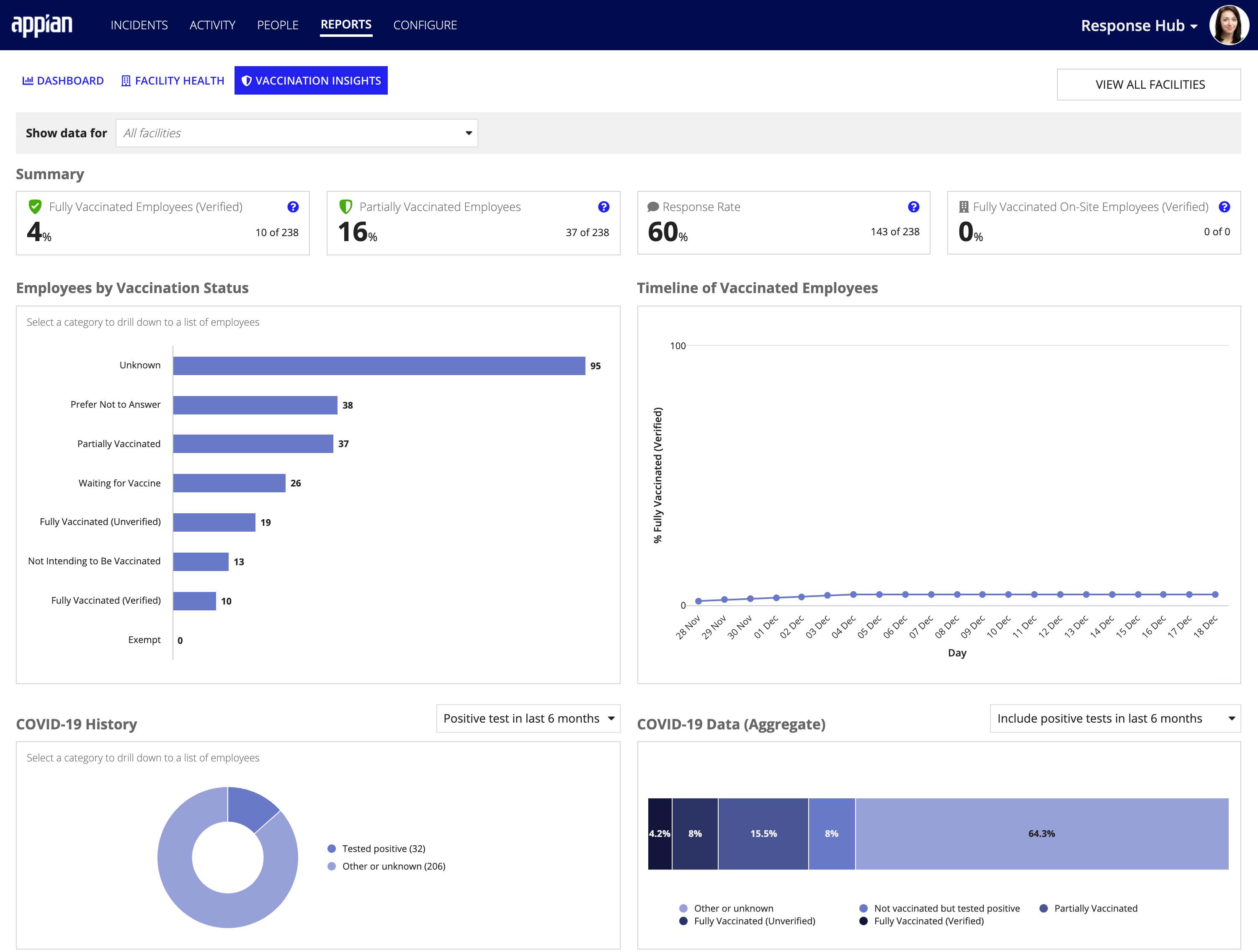Viewport: 1258px width, 952px height.
Task: Click View All Facilities button
Action: point(1149,85)
